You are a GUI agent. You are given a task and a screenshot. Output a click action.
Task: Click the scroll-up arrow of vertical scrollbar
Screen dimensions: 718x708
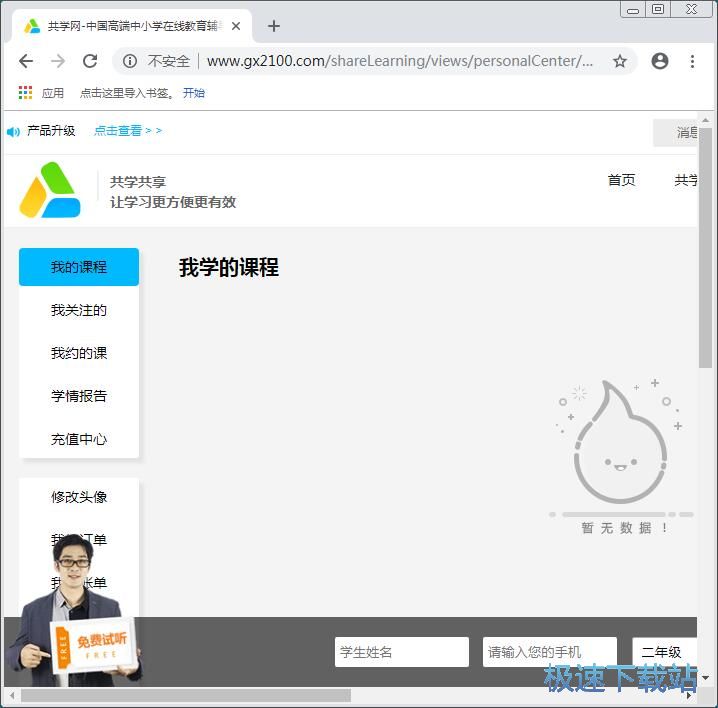[x=705, y=120]
